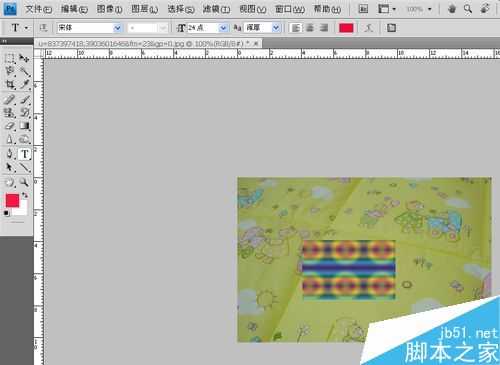Toggle left text alignment
This screenshot has width=500, height=365.
click(296, 28)
